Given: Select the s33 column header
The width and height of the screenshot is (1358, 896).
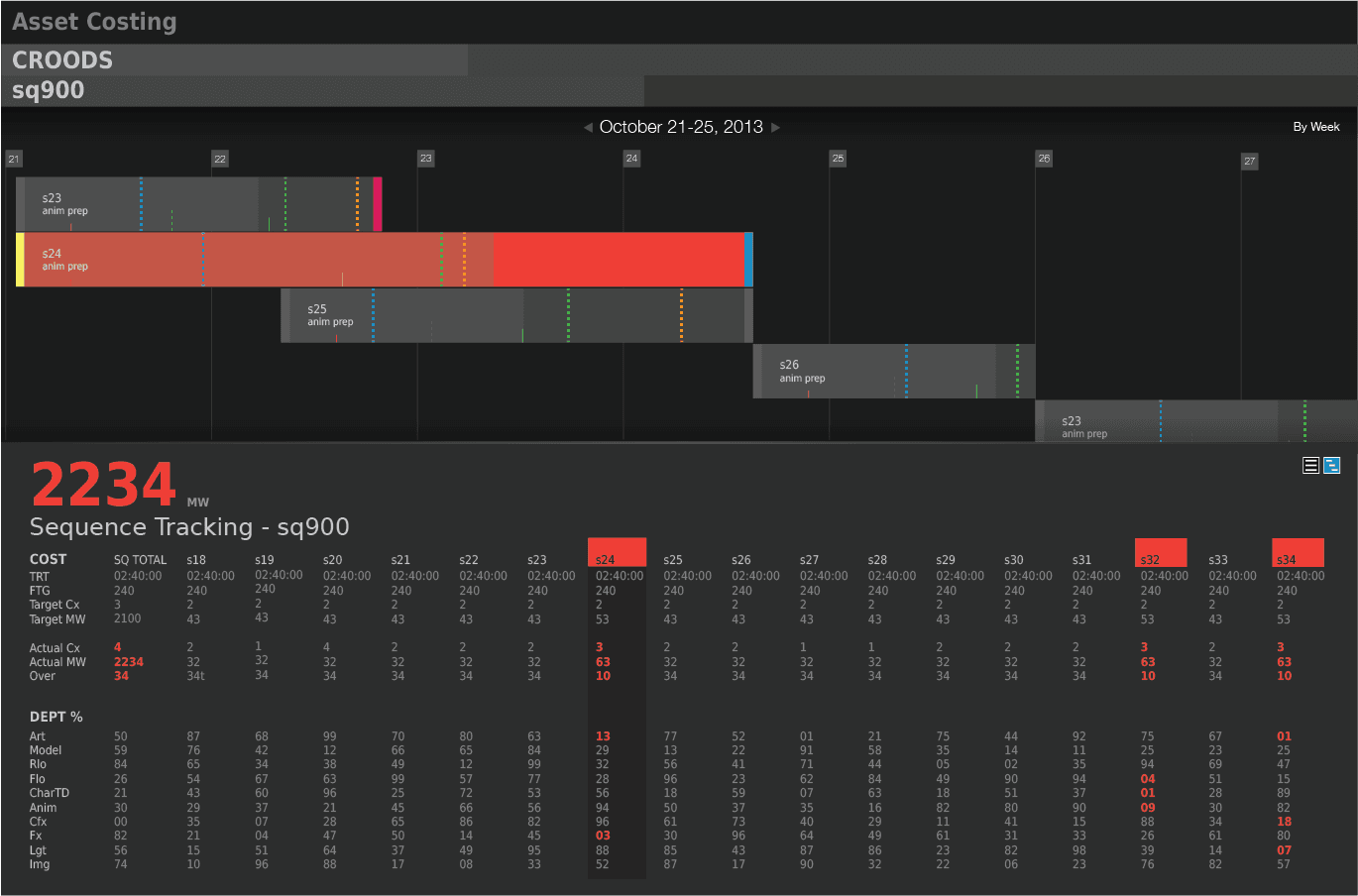Looking at the screenshot, I should [1218, 560].
